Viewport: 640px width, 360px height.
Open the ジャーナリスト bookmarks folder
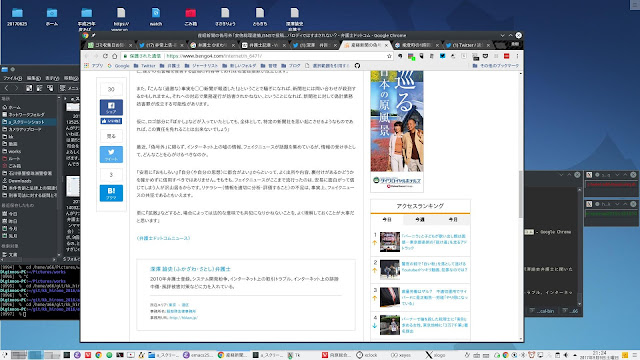[201, 65]
